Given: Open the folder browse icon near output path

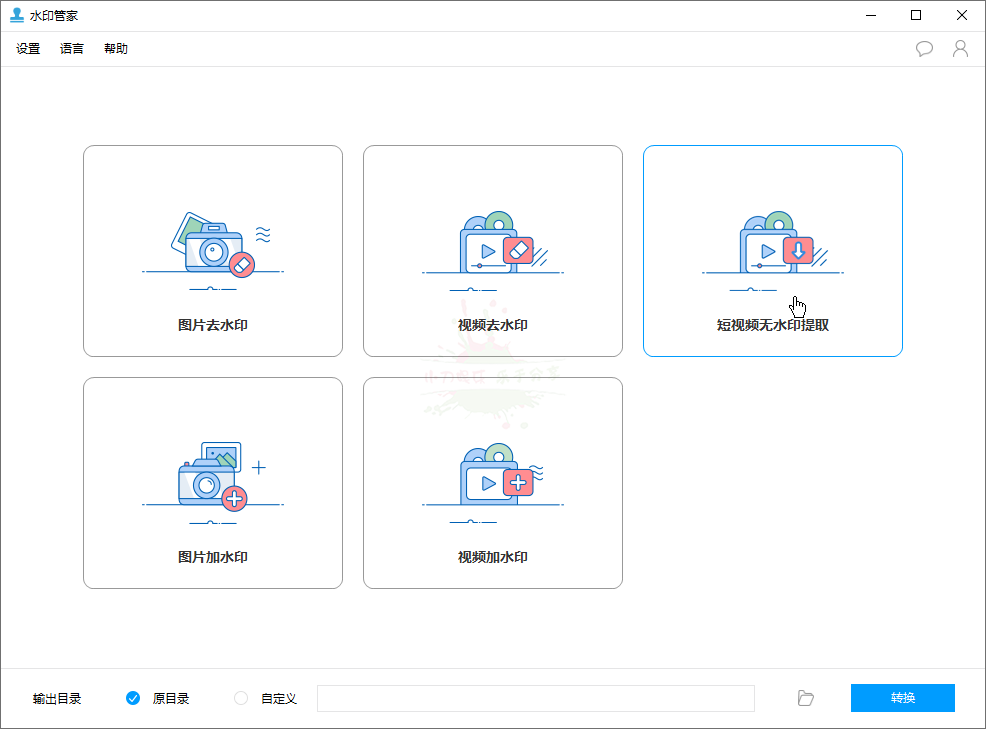Looking at the screenshot, I should click(805, 698).
